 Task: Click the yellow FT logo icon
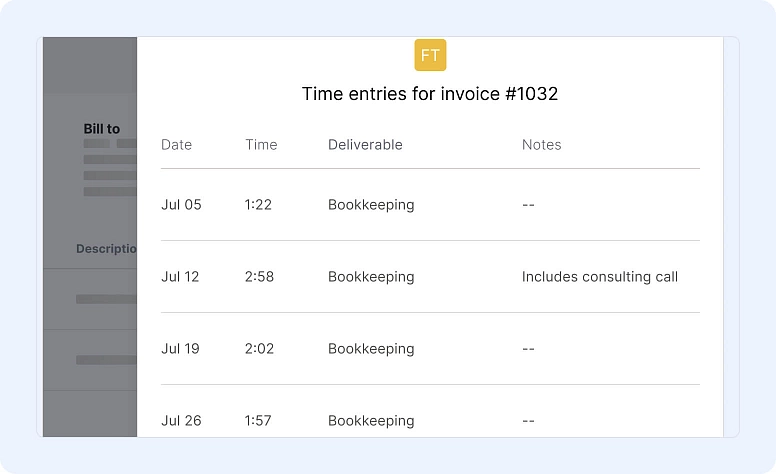click(430, 55)
